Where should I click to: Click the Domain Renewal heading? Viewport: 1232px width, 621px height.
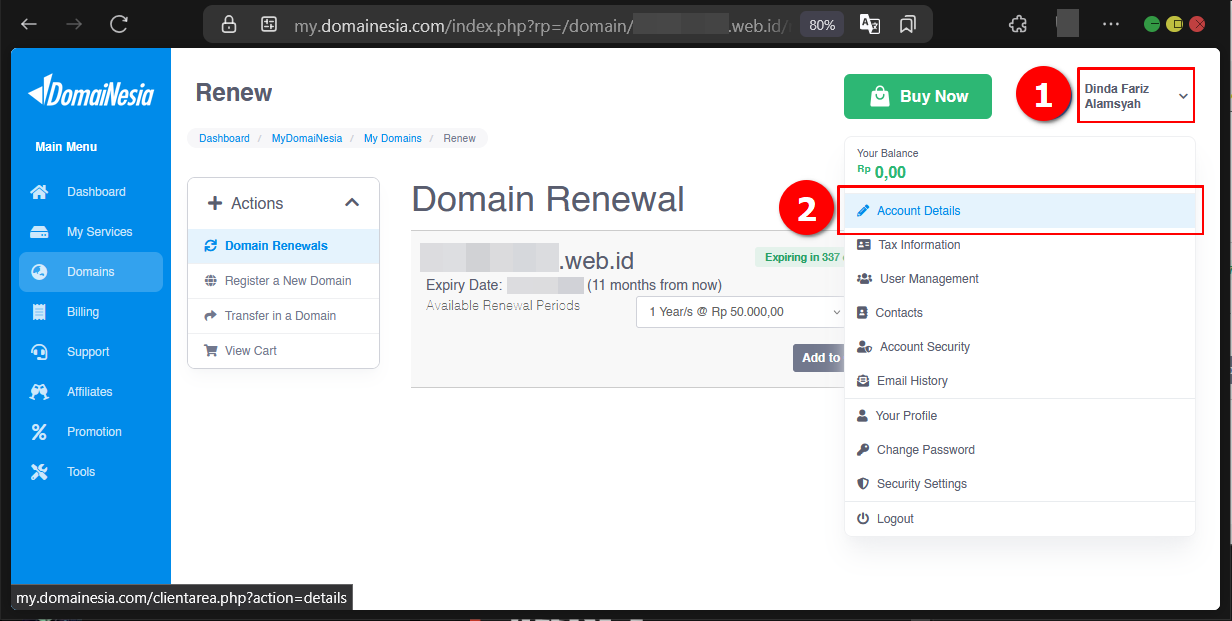pos(548,199)
